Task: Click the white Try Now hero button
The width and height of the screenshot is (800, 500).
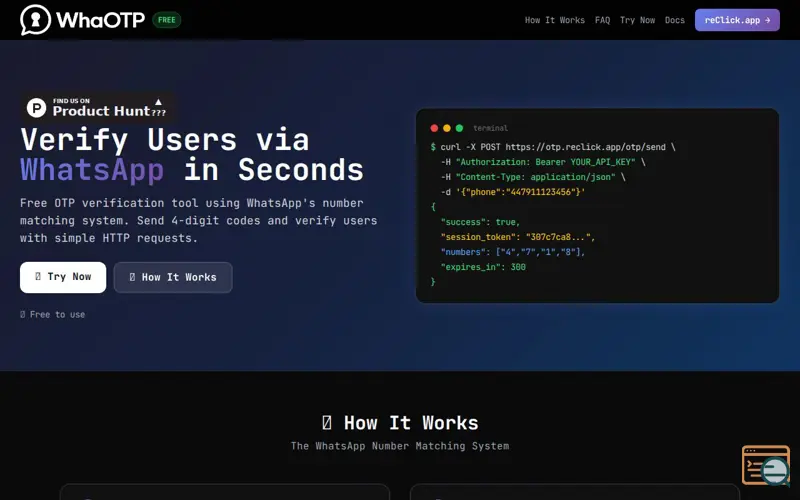Action: [x=63, y=277]
